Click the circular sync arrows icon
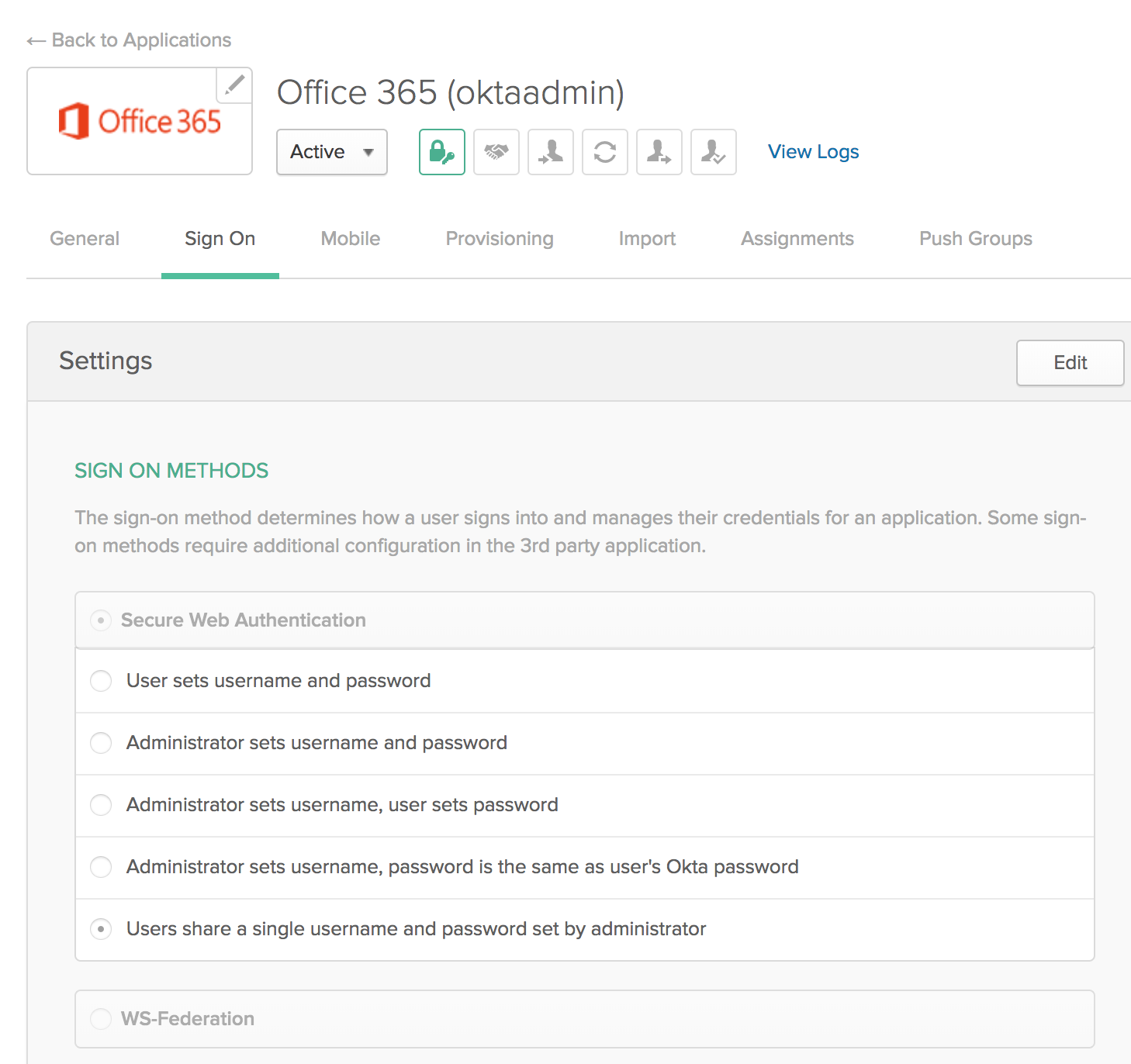The image size is (1131, 1064). [x=605, y=152]
